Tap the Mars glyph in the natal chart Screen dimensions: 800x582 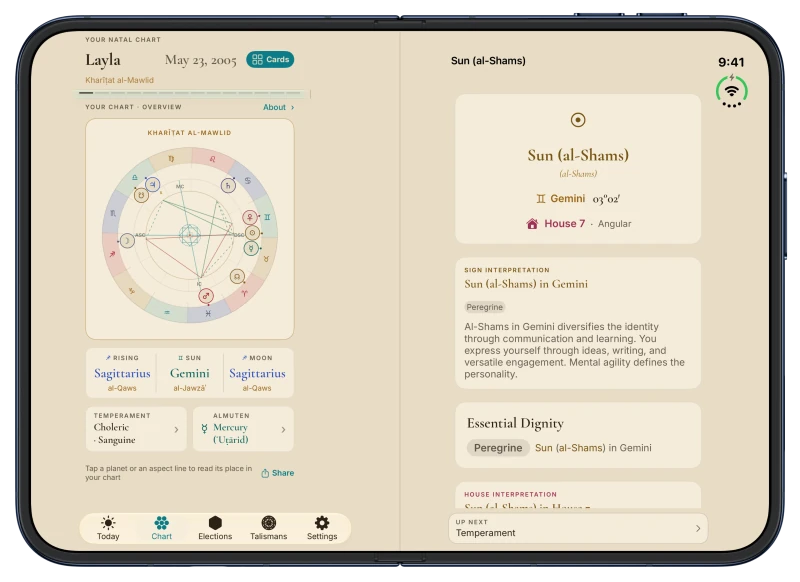206,295
